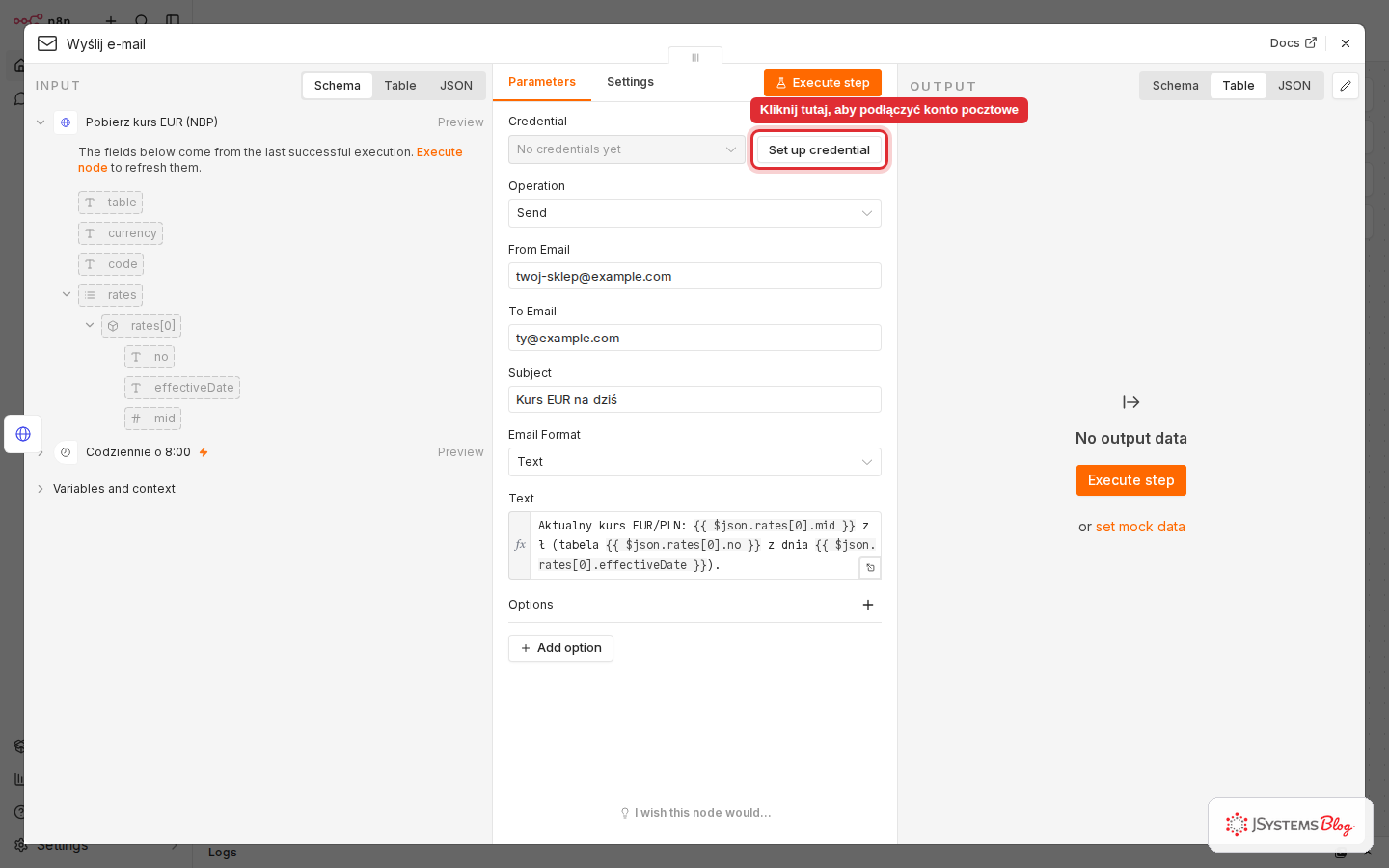
Task: Click the Add option button
Action: coord(560,648)
